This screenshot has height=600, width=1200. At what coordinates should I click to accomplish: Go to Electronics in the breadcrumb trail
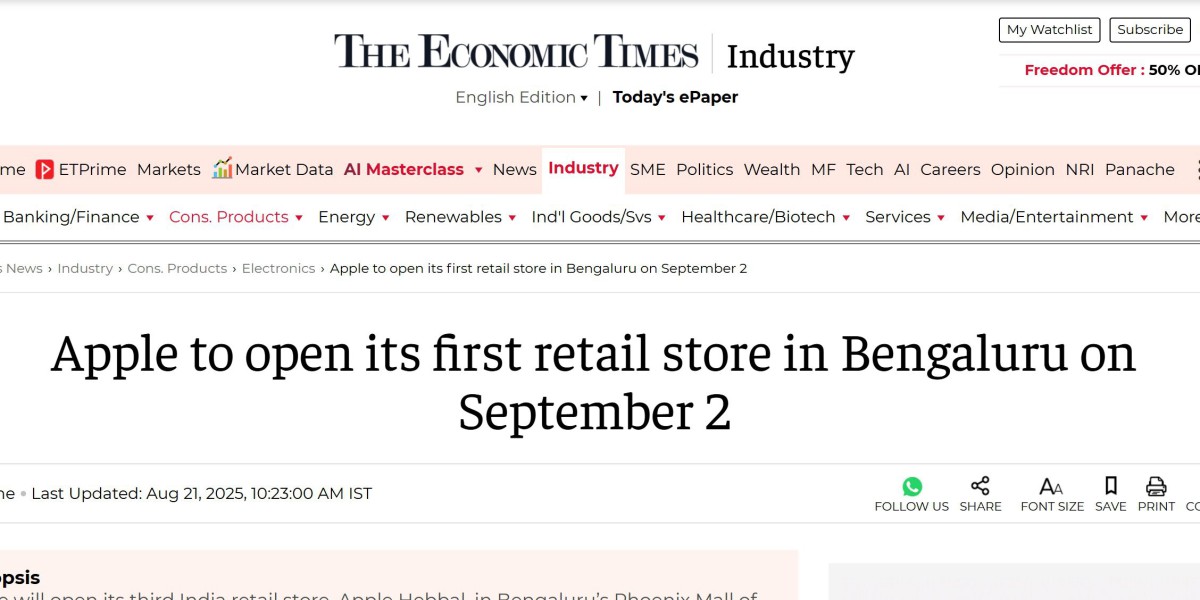279,268
